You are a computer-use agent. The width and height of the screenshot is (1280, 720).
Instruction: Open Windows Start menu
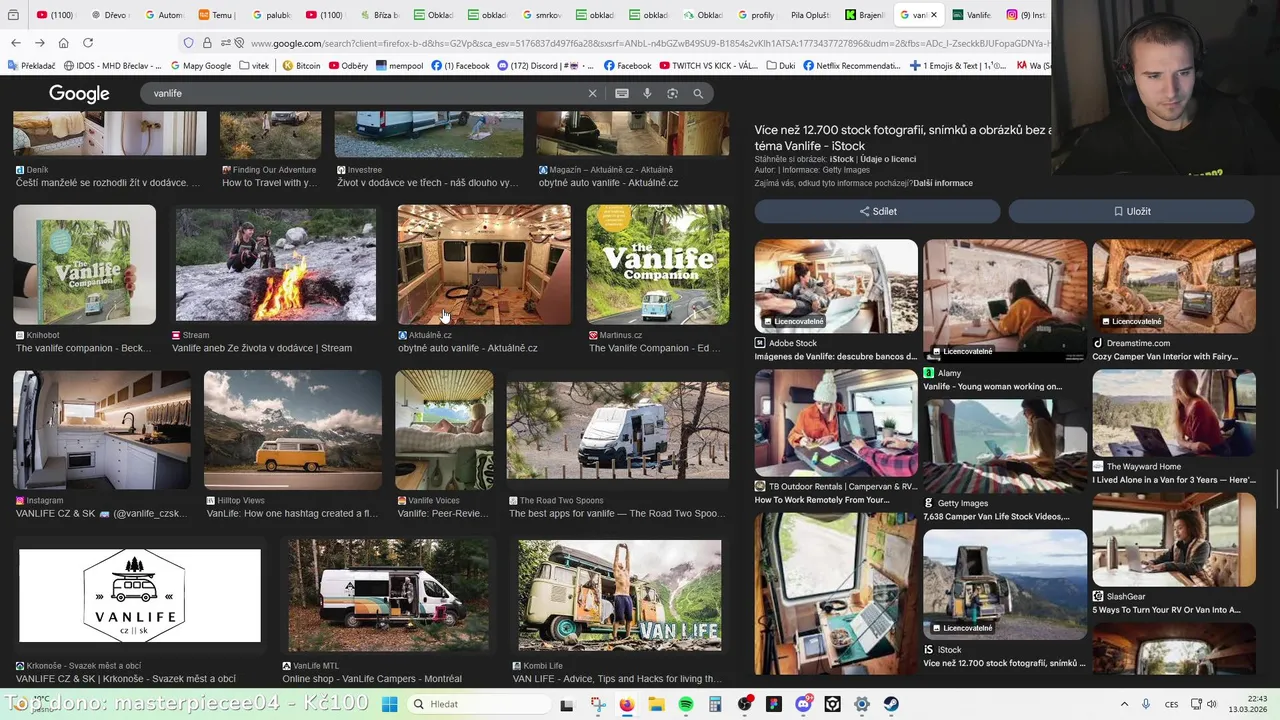pos(389,704)
